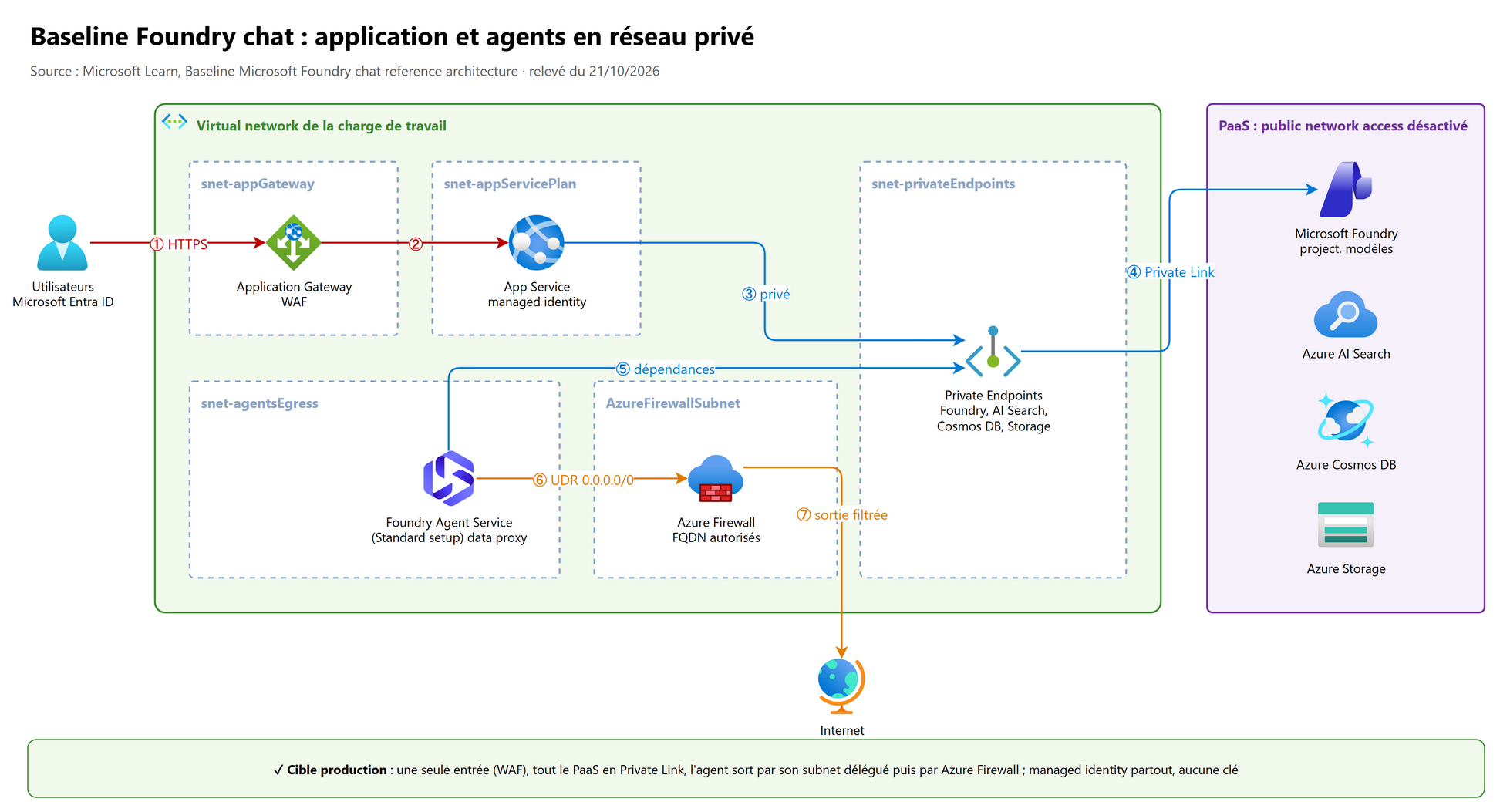Select the '① HTTPS' connector label

coord(178,244)
